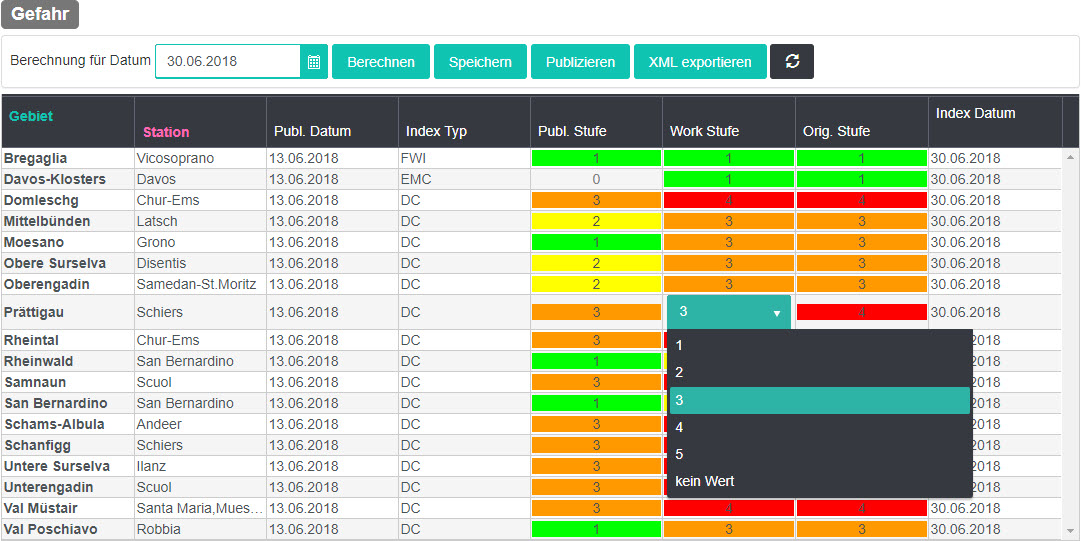Click the truncated Santa Maria,Mues… station cell
The width and height of the screenshot is (1081, 541).
[201, 509]
